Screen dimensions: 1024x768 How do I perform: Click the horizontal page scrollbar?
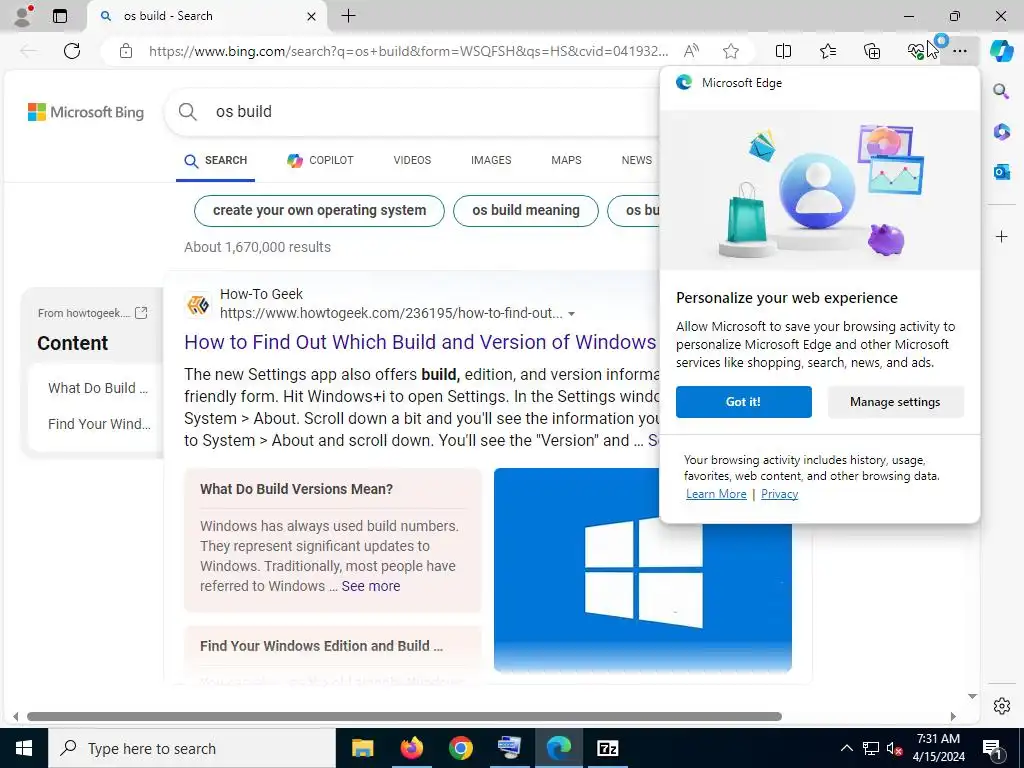(x=404, y=716)
